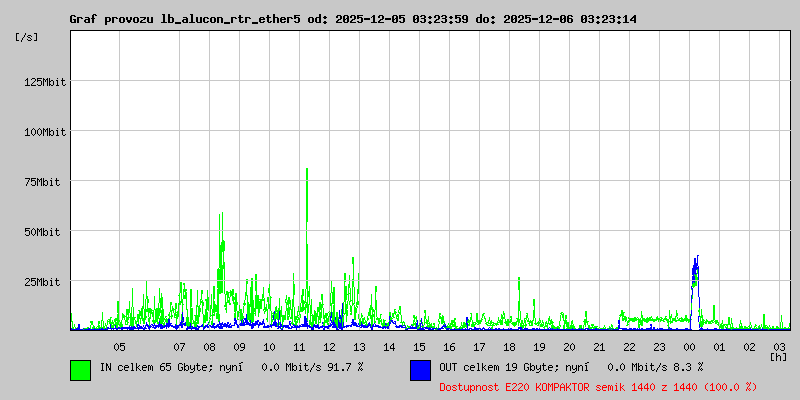Select the hour 18 time axis marker
Image resolution: width=800 pixels, height=400 pixels.
(x=509, y=346)
